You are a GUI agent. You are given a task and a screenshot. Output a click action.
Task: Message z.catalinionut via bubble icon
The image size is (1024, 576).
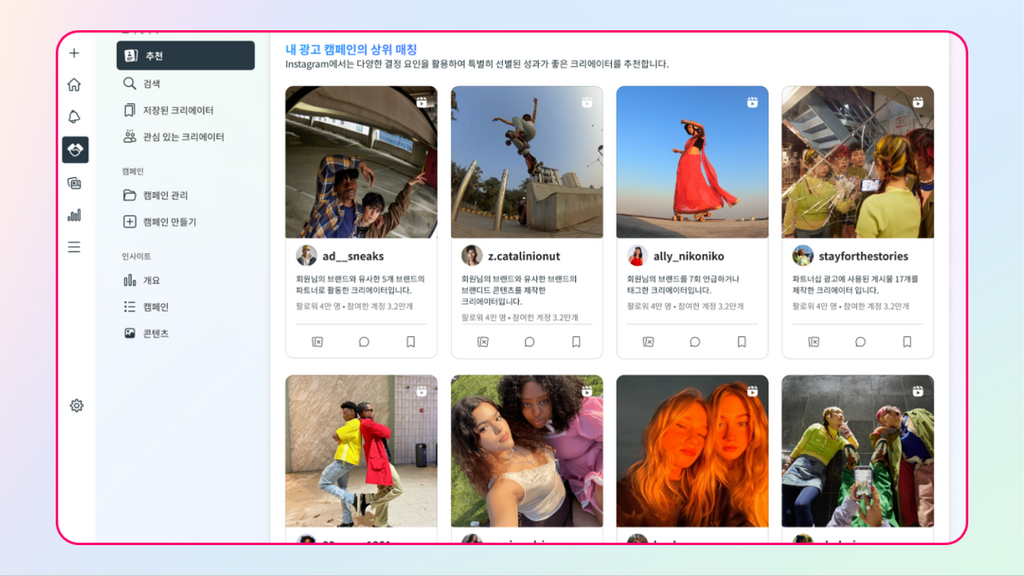(x=530, y=342)
